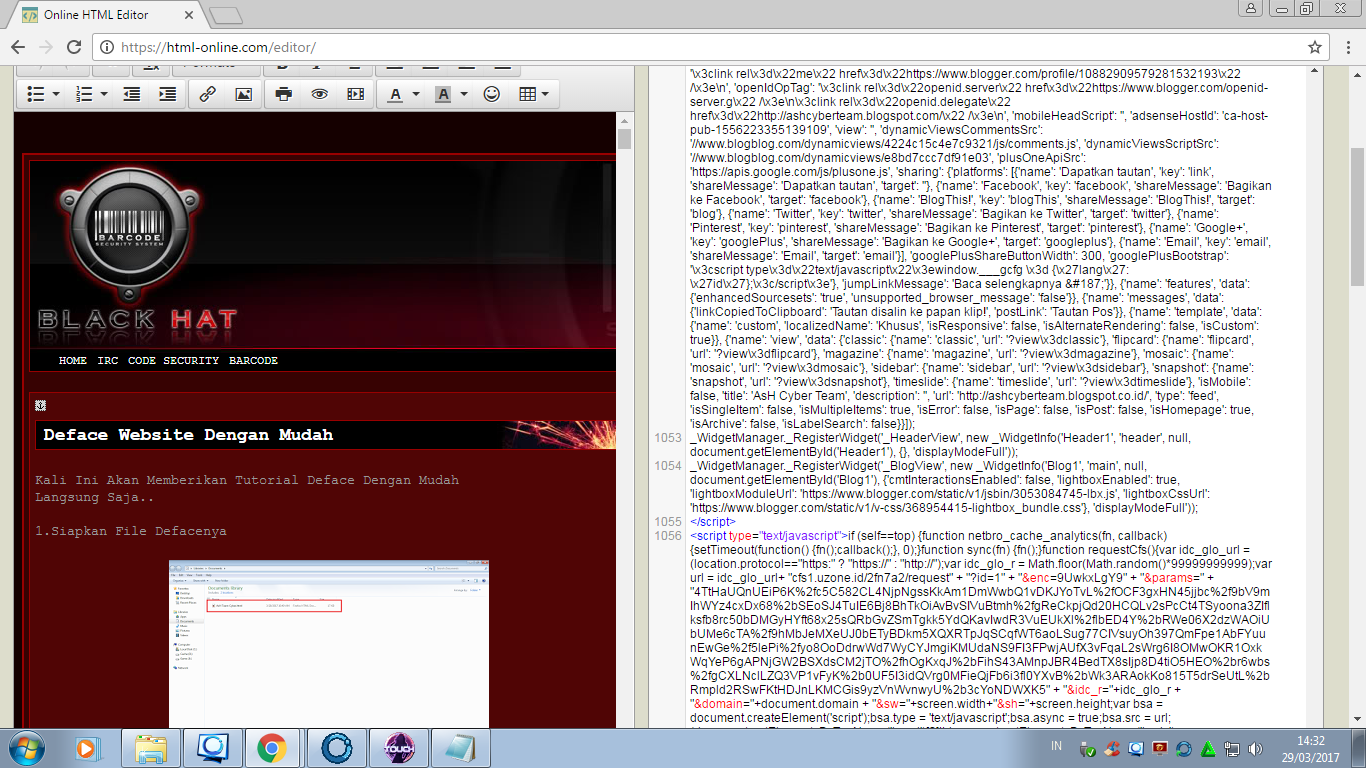Click code line number 1054
1366x768 pixels.
click(x=667, y=466)
